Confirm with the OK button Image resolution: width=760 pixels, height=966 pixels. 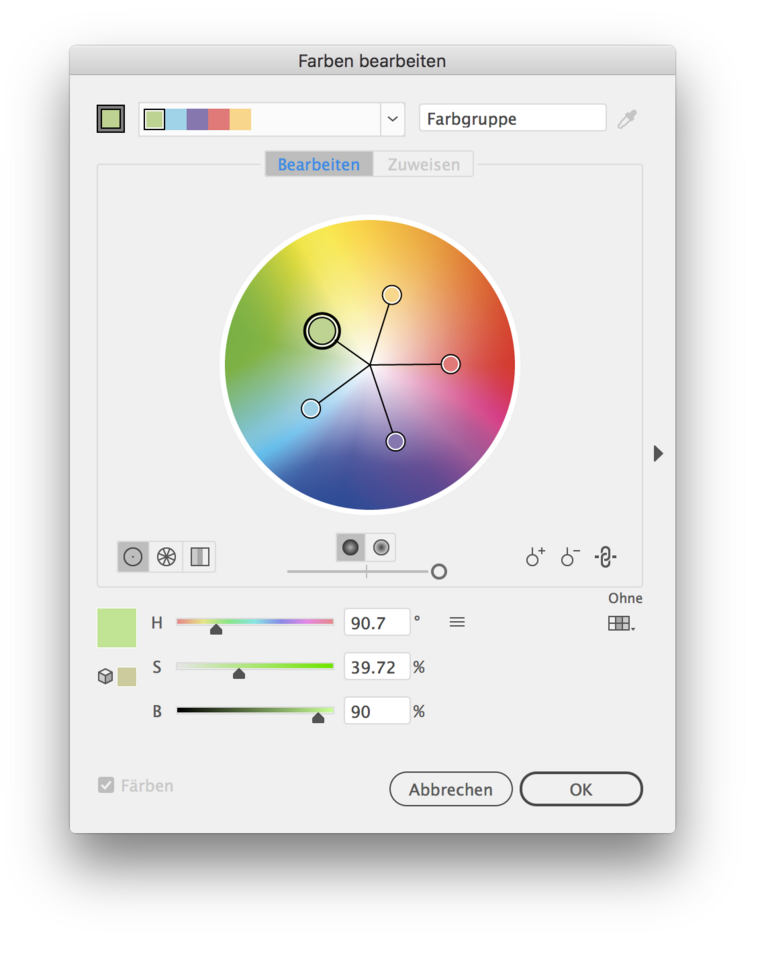pos(581,789)
